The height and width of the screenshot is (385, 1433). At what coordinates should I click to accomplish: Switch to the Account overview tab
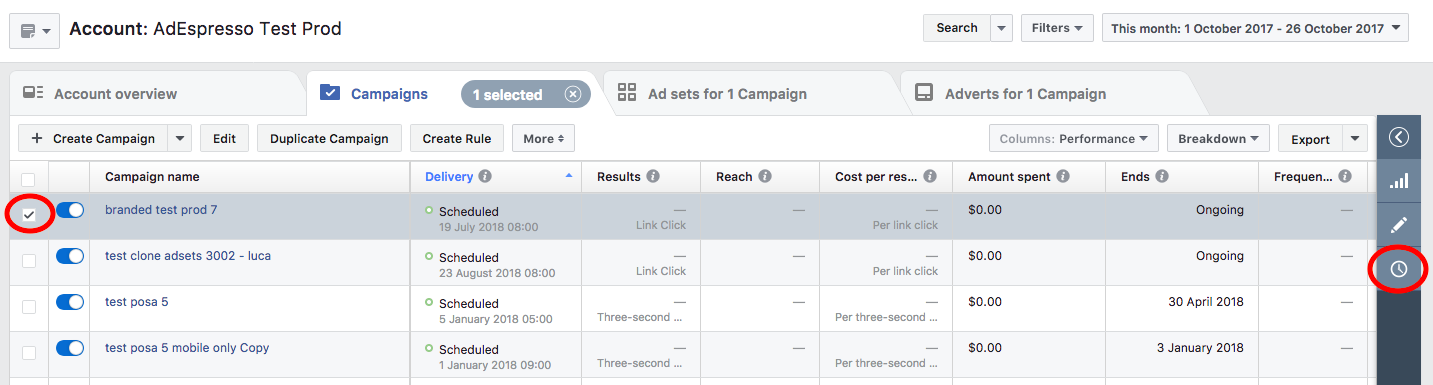155,94
